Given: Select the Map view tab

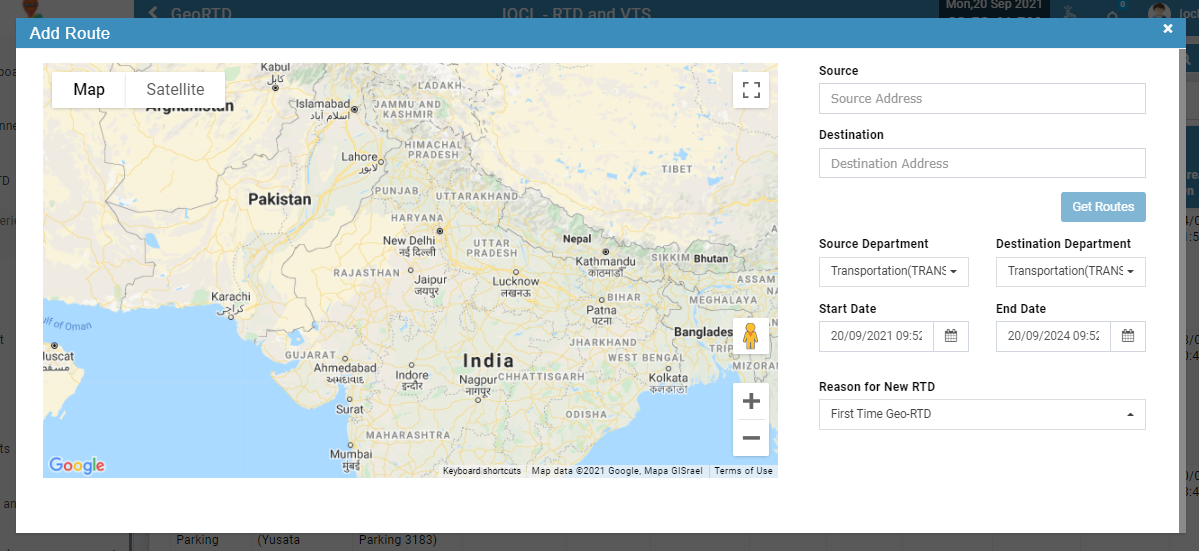Looking at the screenshot, I should coord(89,89).
